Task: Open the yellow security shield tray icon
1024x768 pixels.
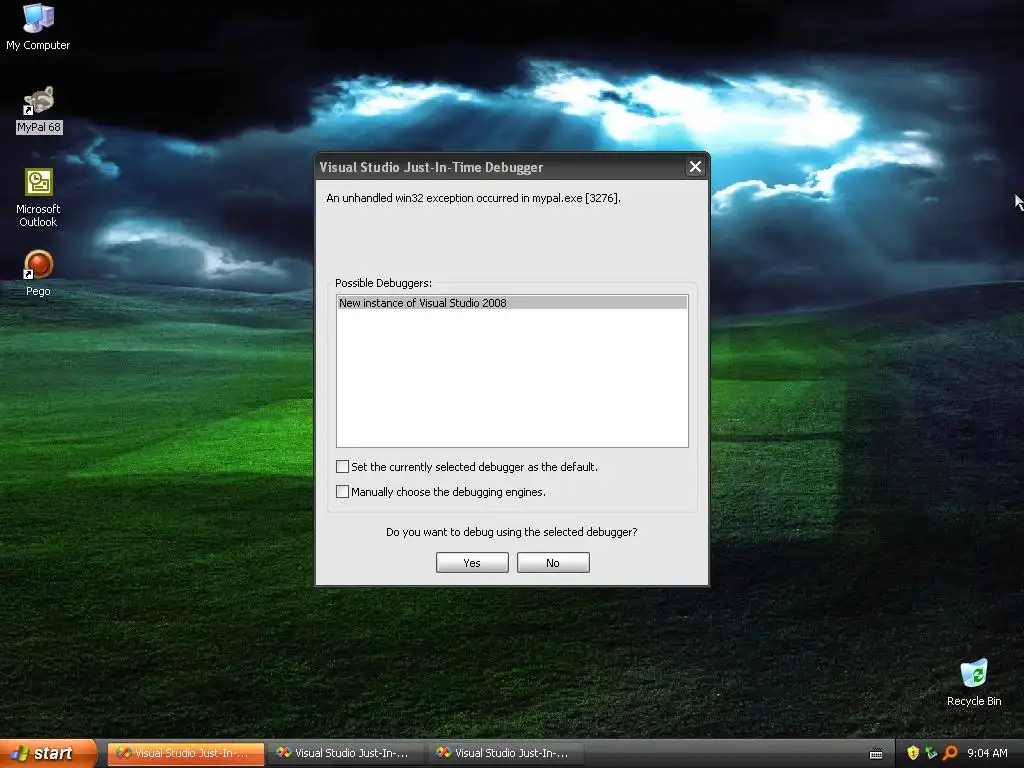Action: [x=913, y=753]
